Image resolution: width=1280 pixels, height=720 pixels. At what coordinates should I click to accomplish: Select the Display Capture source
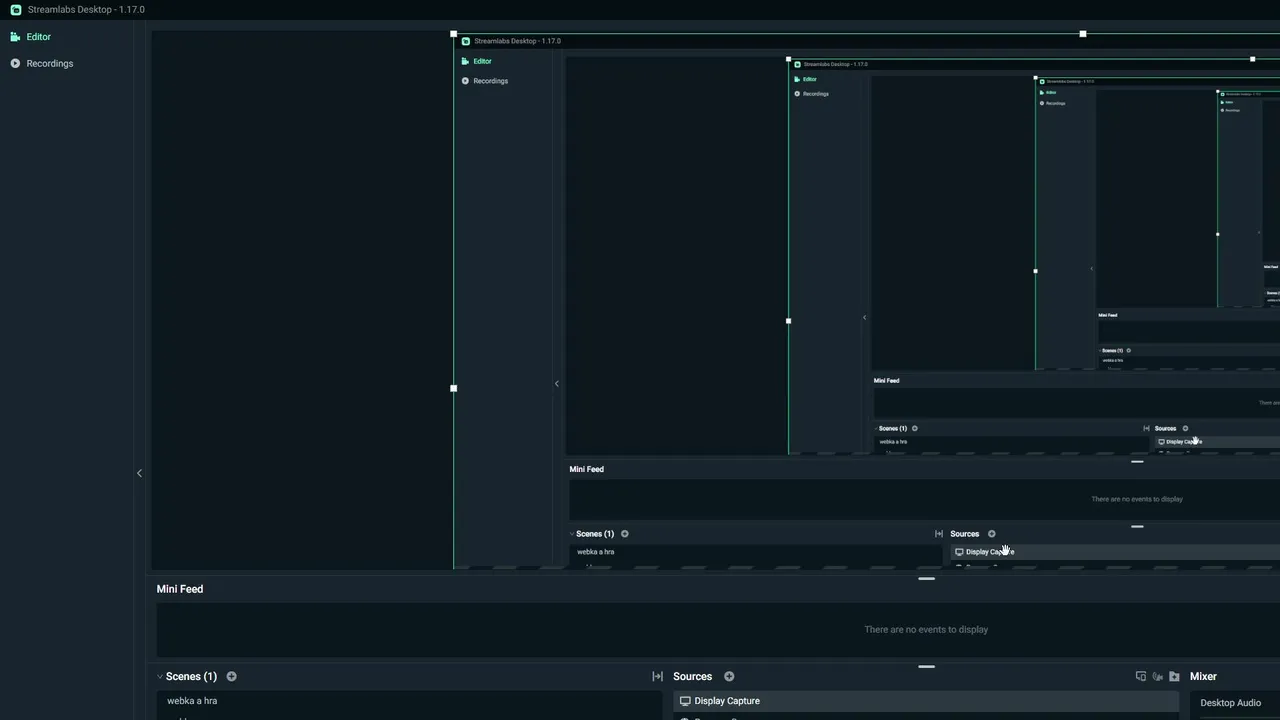[926, 701]
